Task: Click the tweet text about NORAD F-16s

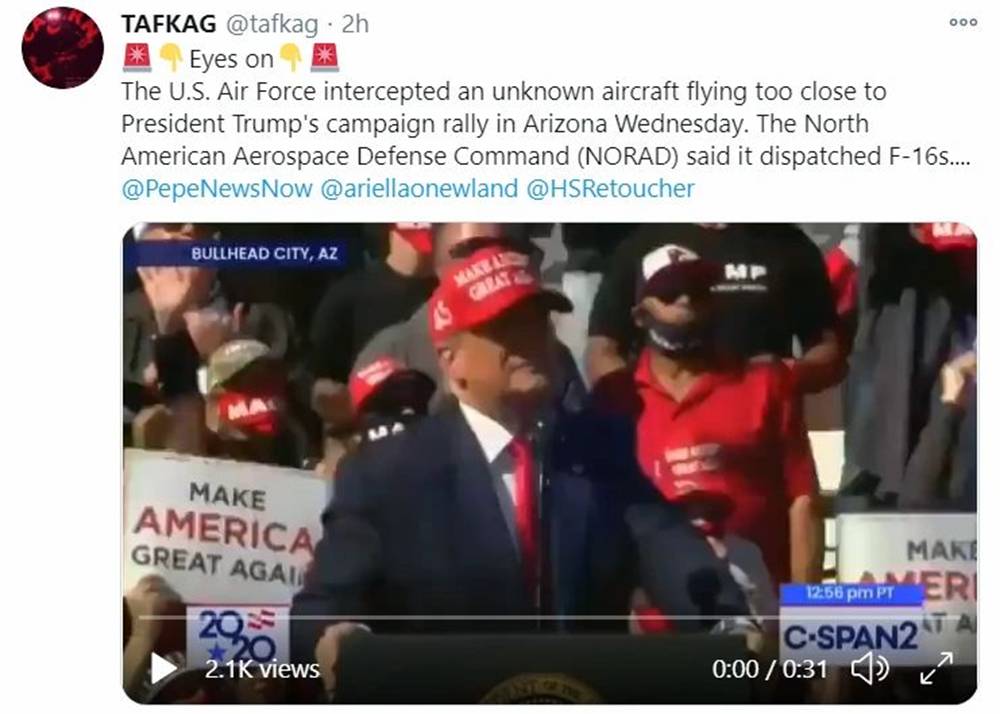Action: [x=546, y=124]
